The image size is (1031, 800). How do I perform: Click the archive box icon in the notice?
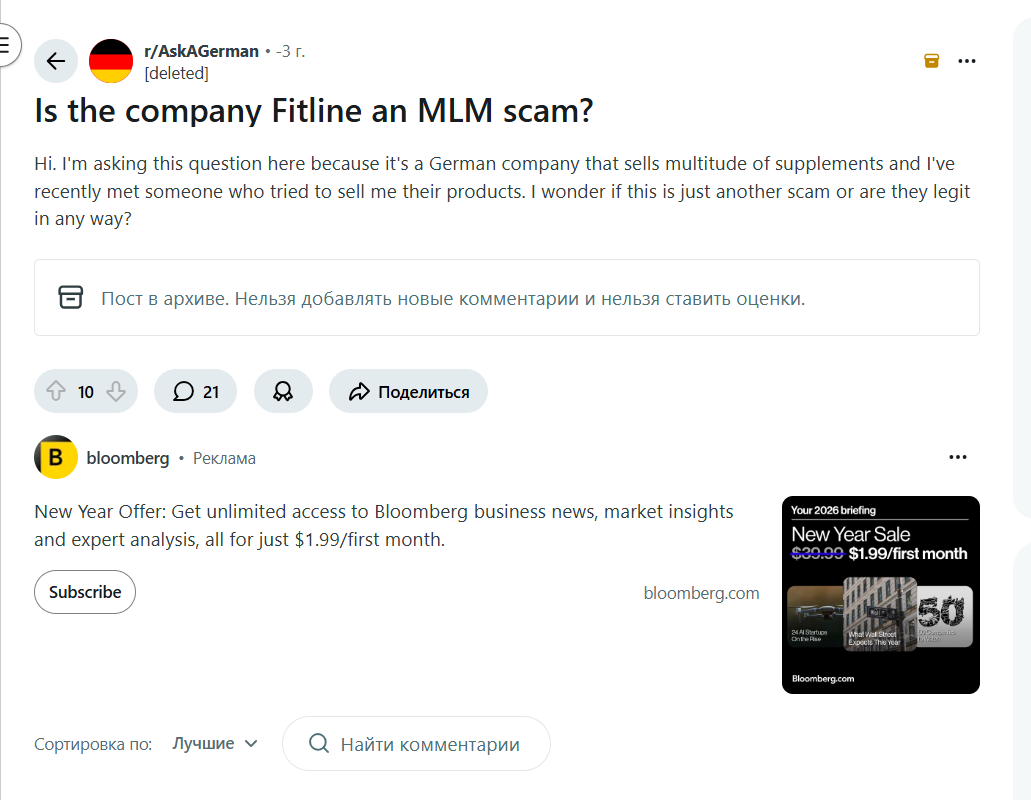tap(70, 298)
